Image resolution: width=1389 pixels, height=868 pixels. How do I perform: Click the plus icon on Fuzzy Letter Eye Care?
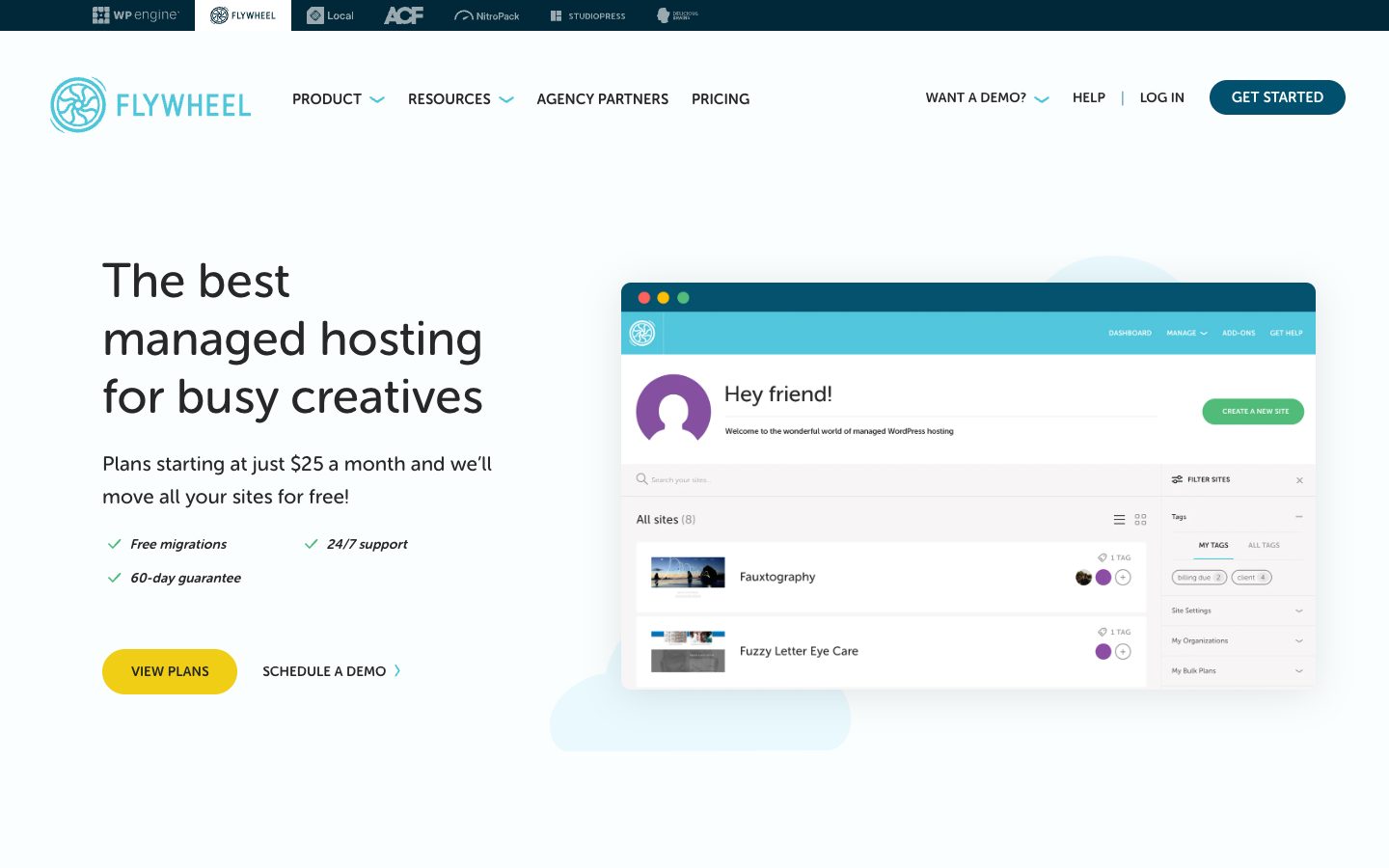click(x=1123, y=652)
